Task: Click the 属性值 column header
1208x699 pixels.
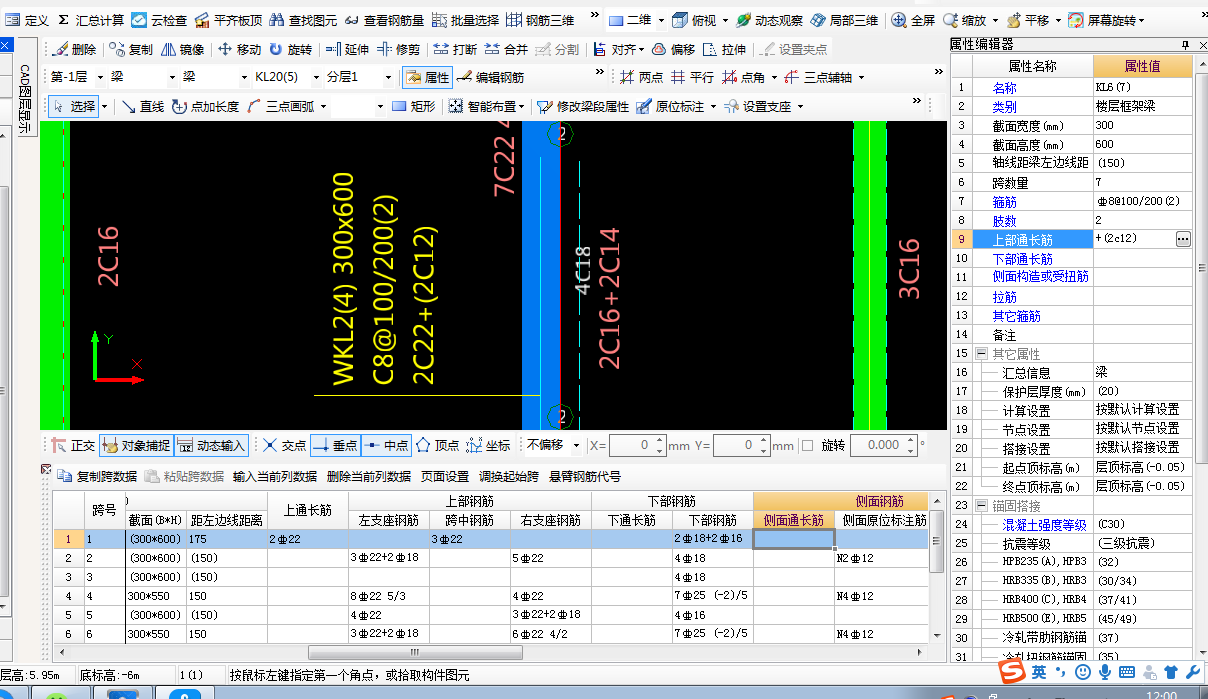Action: (1143, 66)
